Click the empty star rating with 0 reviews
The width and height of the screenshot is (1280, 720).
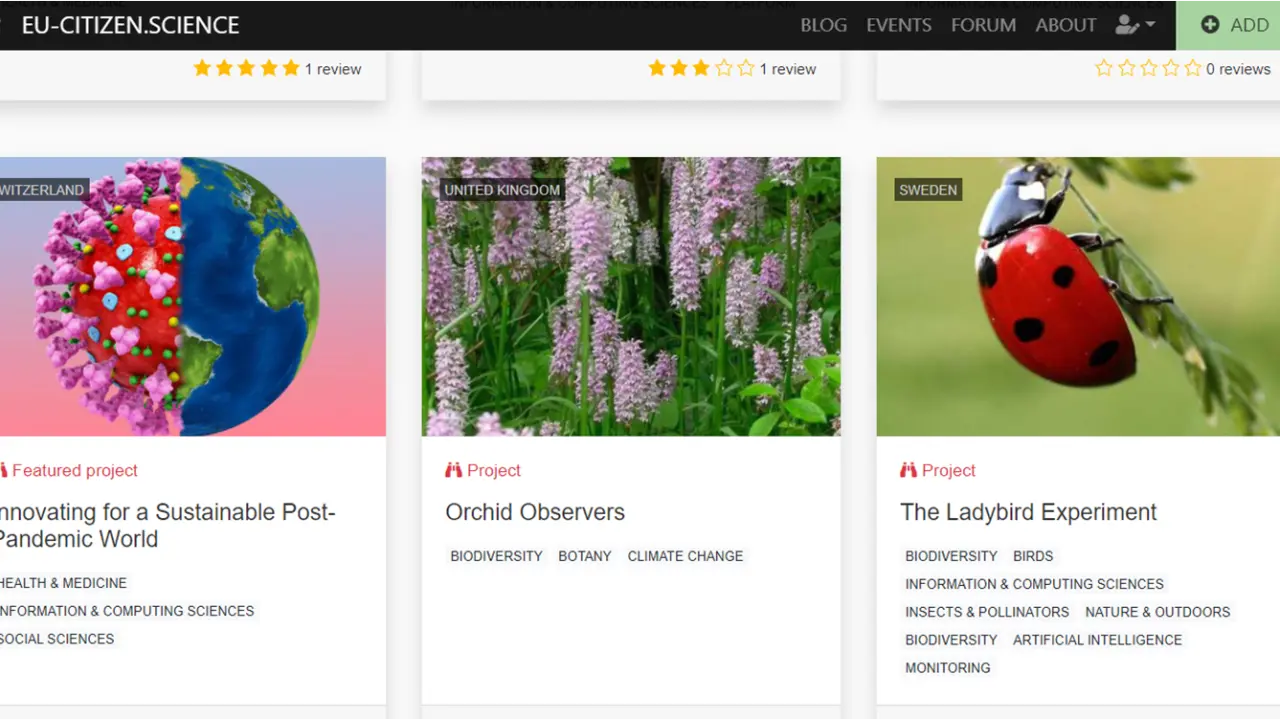pyautogui.click(x=1148, y=69)
